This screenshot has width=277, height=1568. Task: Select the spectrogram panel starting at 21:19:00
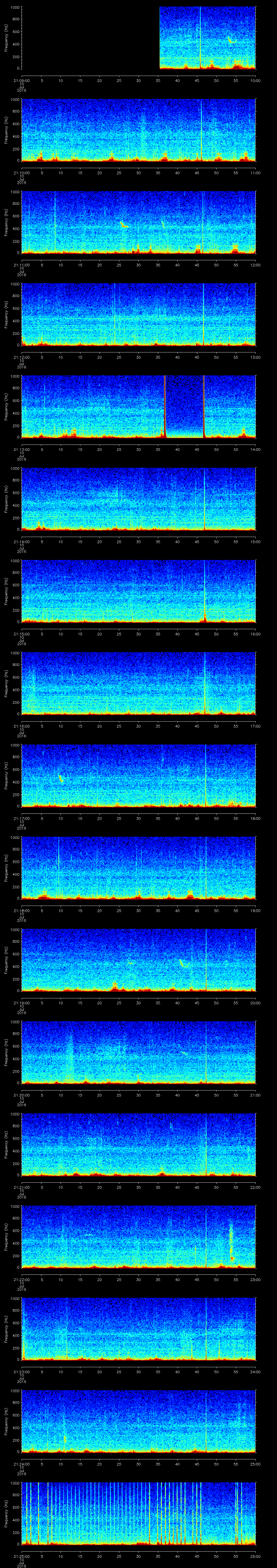[138, 960]
